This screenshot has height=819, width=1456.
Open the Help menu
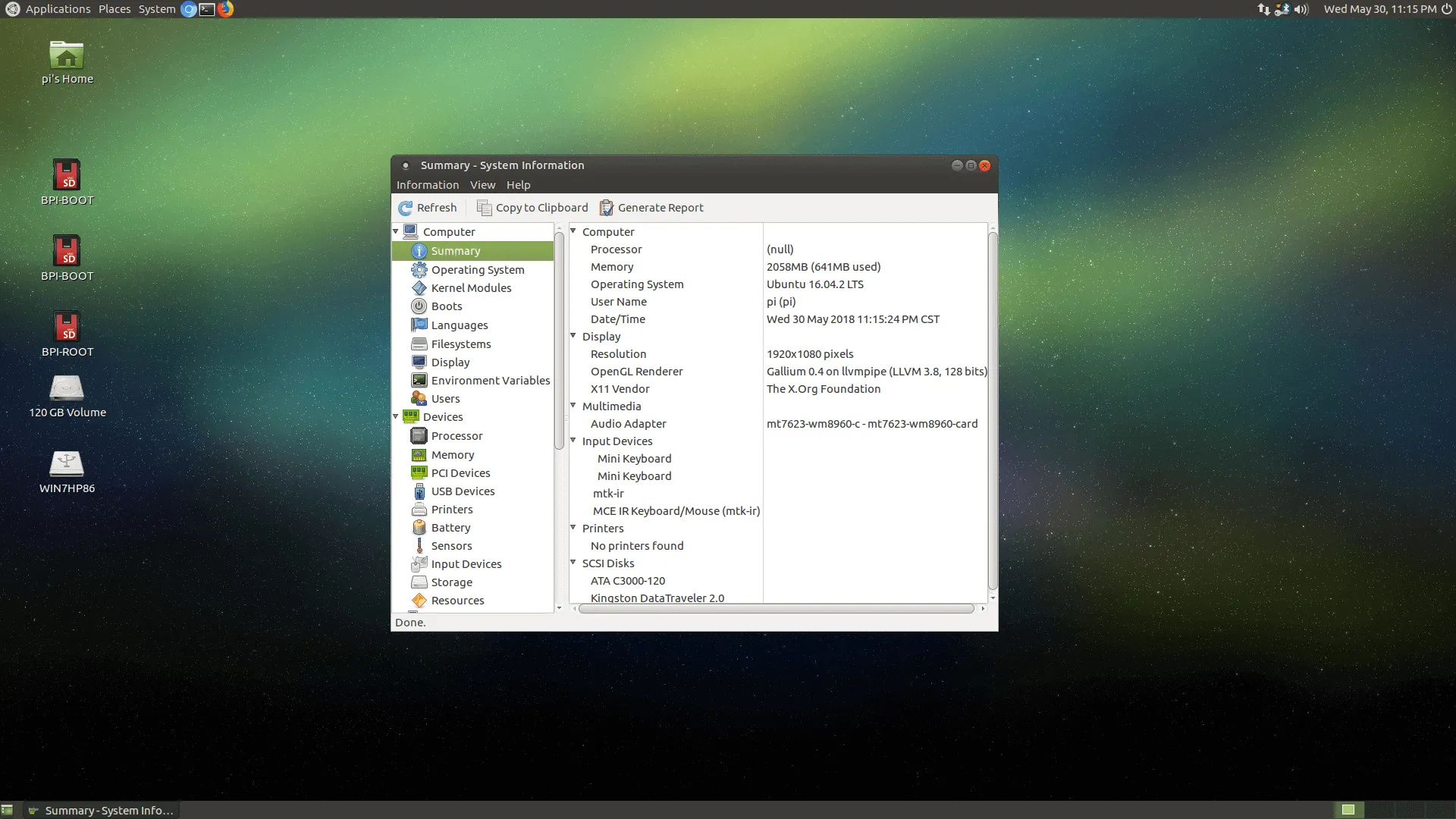point(518,185)
